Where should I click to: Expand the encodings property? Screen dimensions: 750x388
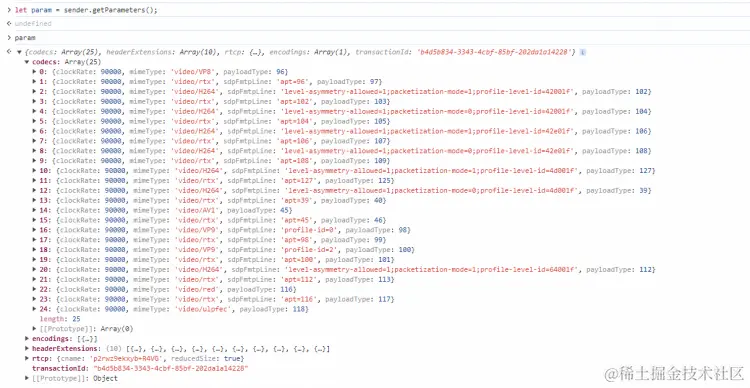pyautogui.click(x=27, y=339)
